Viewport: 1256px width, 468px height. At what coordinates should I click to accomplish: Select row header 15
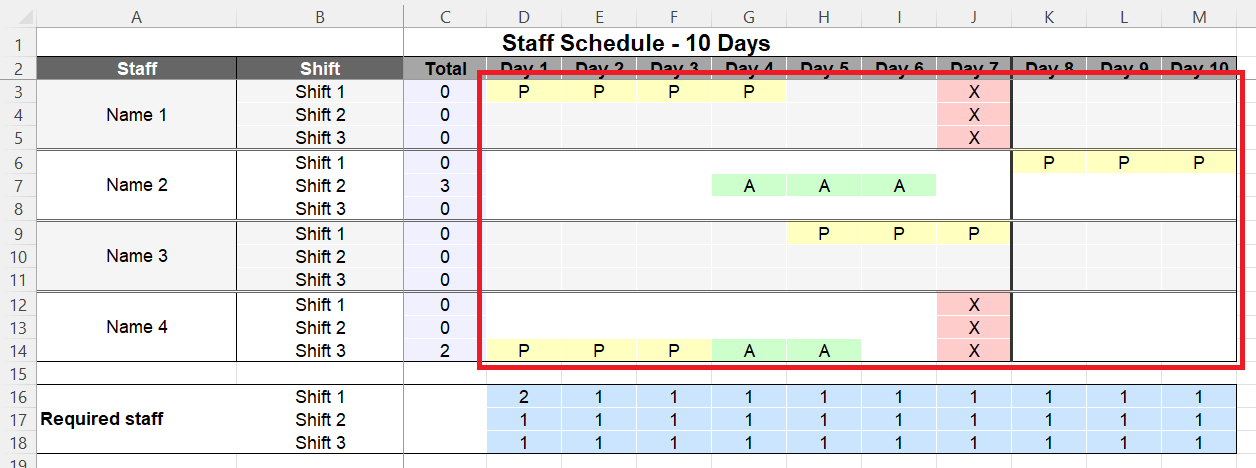[x=17, y=374]
